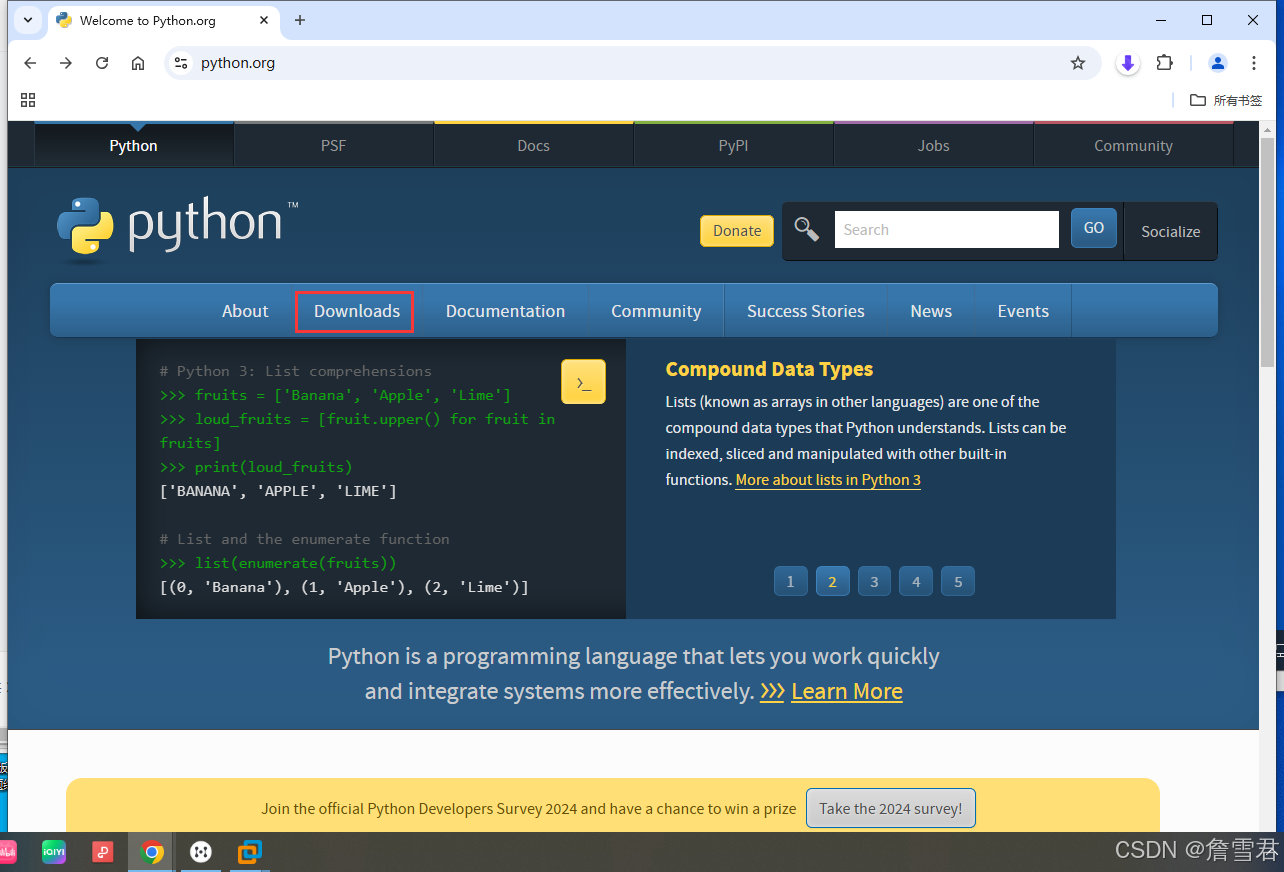1284x872 pixels.
Task: Switch to the Community top tab
Action: tap(1133, 145)
